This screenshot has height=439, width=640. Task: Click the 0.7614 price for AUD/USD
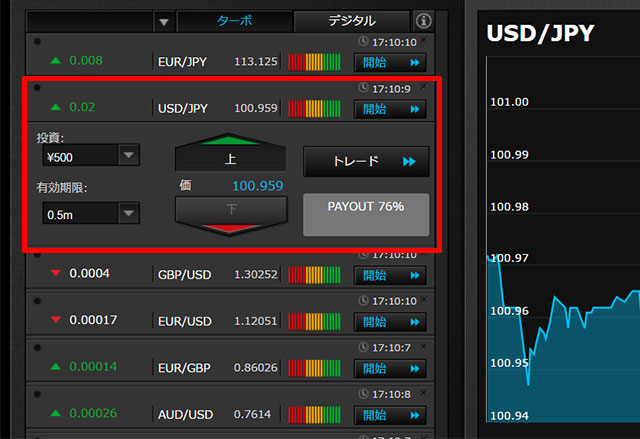252,414
